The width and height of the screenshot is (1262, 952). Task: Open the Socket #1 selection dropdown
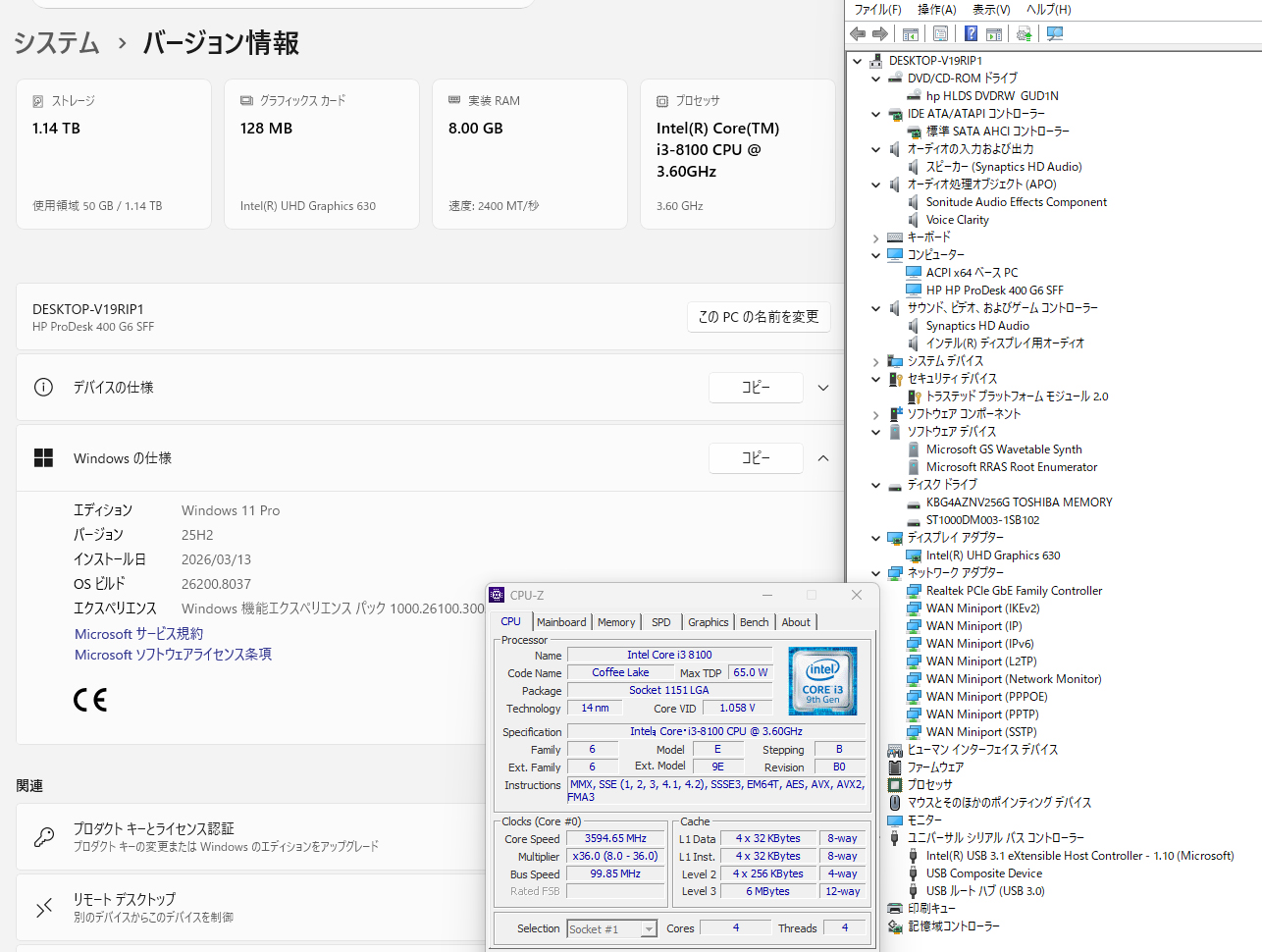click(x=648, y=929)
